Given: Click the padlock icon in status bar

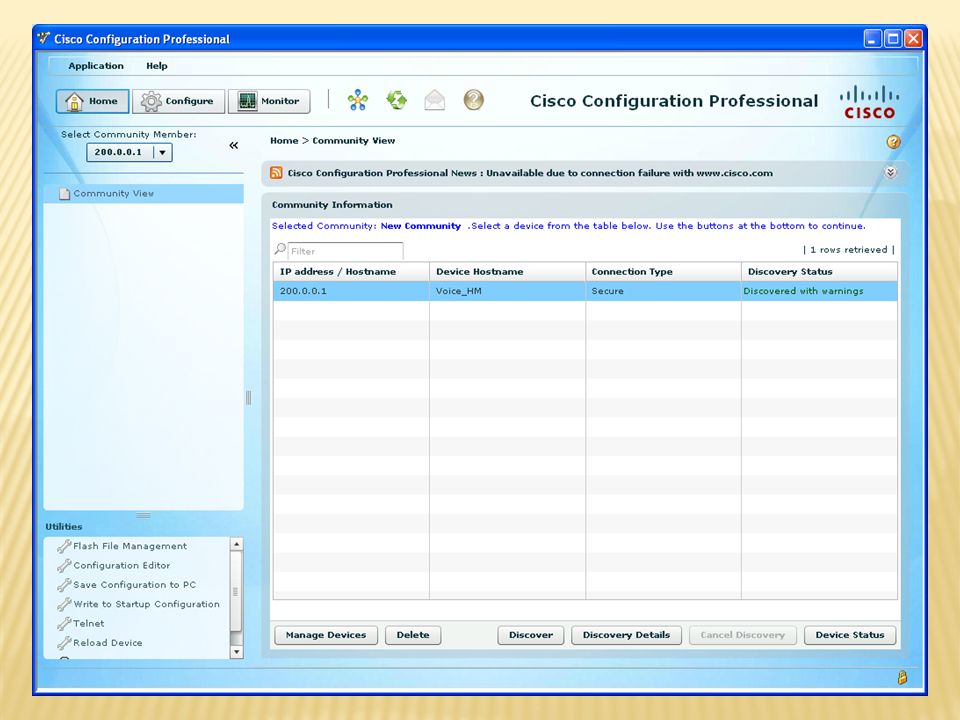Looking at the screenshot, I should (902, 677).
